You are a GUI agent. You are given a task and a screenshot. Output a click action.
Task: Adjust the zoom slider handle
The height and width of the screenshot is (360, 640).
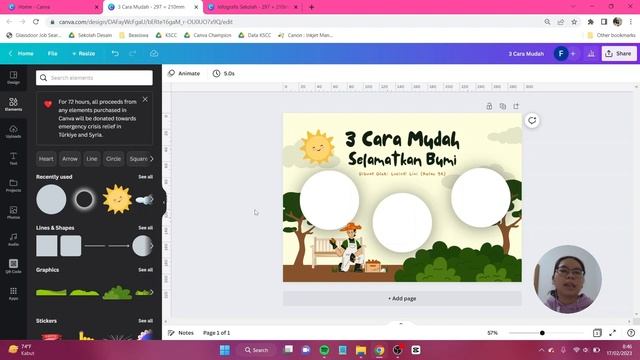542,333
